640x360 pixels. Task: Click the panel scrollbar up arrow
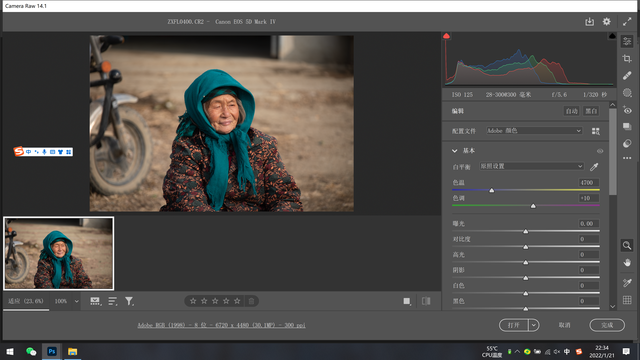pos(613,105)
